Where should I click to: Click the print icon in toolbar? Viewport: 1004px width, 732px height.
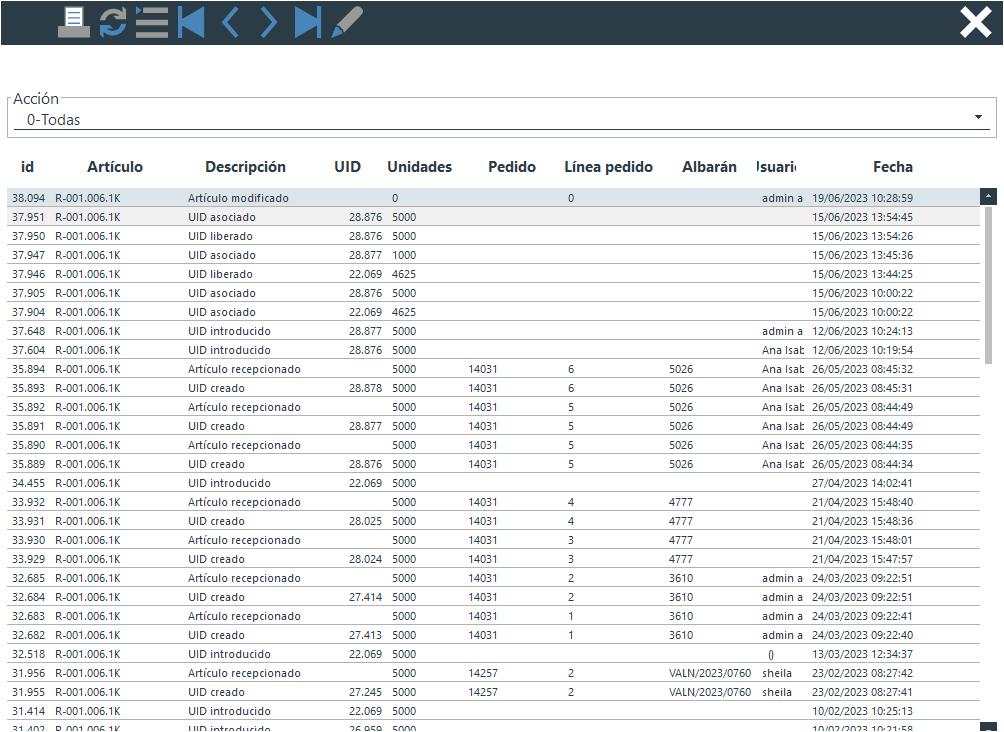[74, 22]
